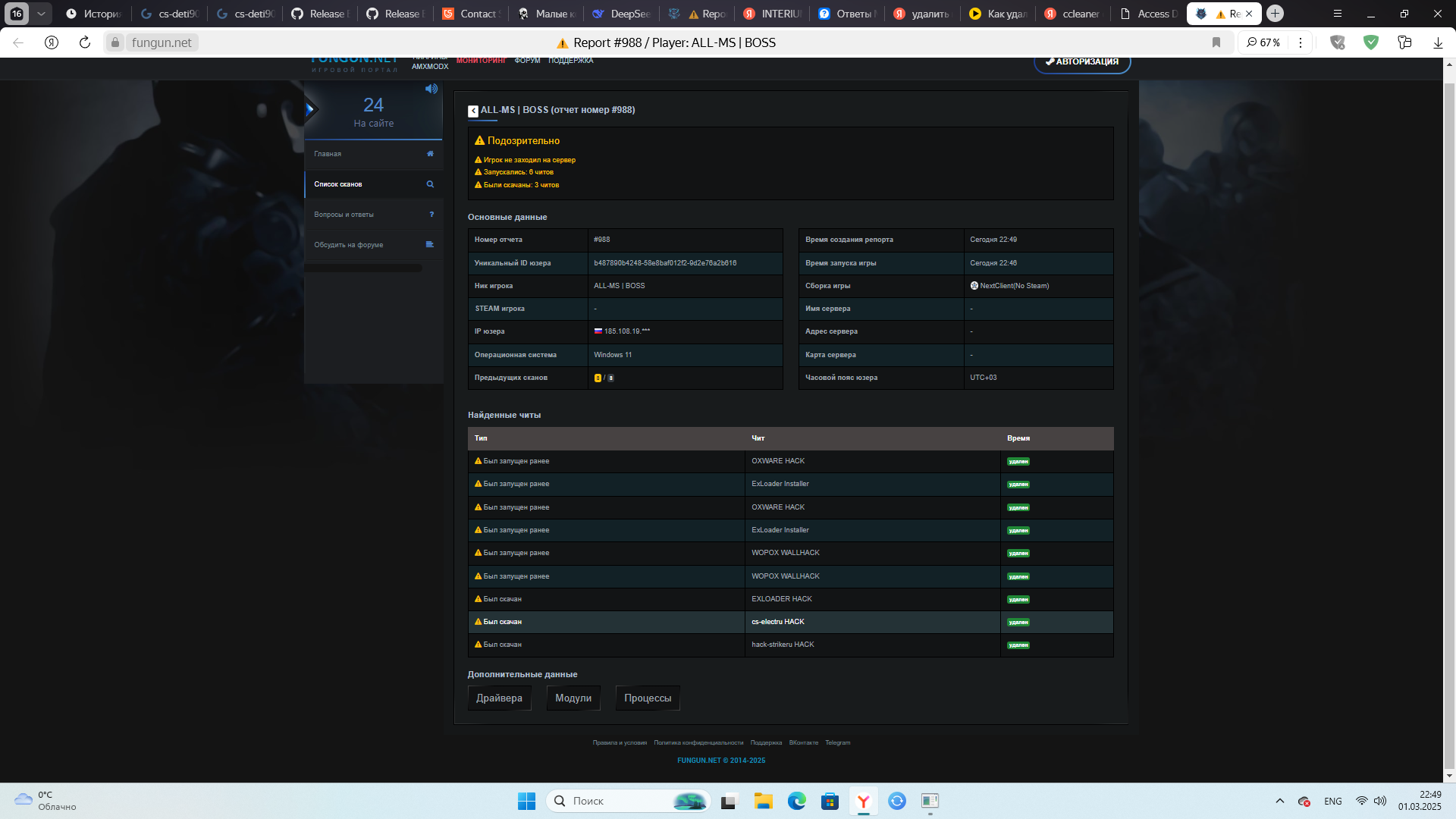The height and width of the screenshot is (819, 1456).
Task: Click FUNGUN.NET © 2014-2025 footer link
Action: tap(721, 761)
